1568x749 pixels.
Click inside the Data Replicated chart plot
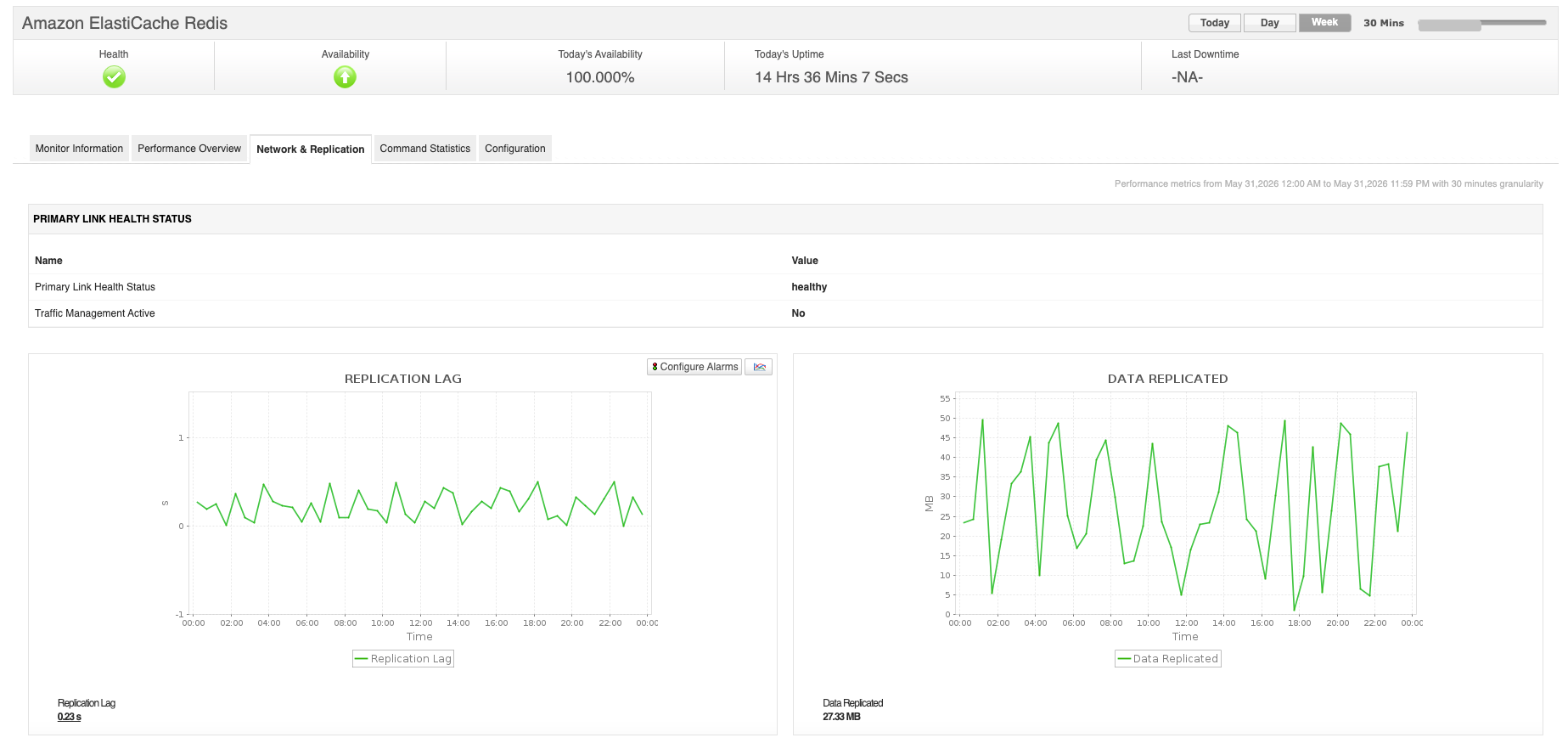(x=1186, y=503)
